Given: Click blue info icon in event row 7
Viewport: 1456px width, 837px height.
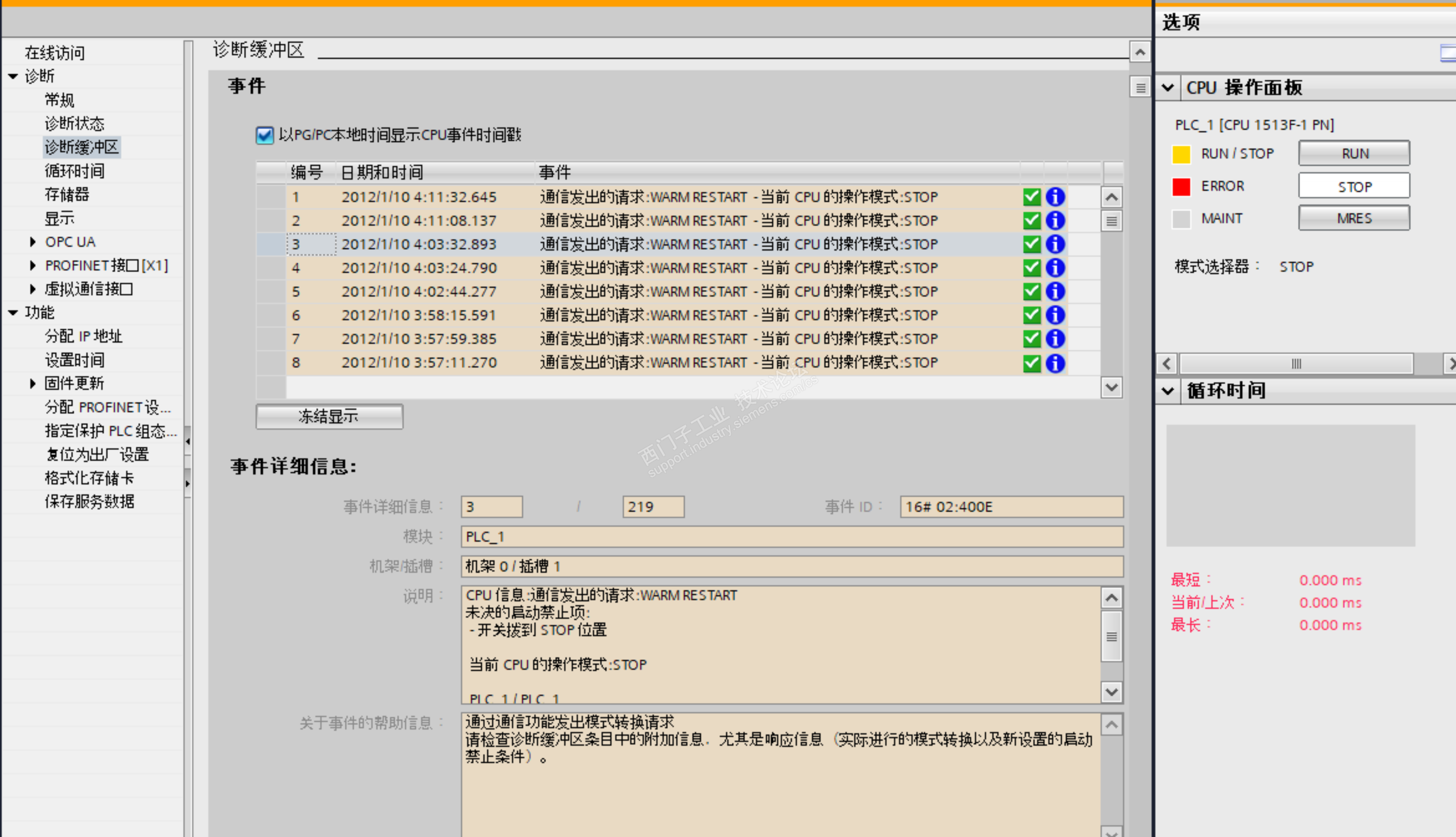Looking at the screenshot, I should pyautogui.click(x=1055, y=338).
